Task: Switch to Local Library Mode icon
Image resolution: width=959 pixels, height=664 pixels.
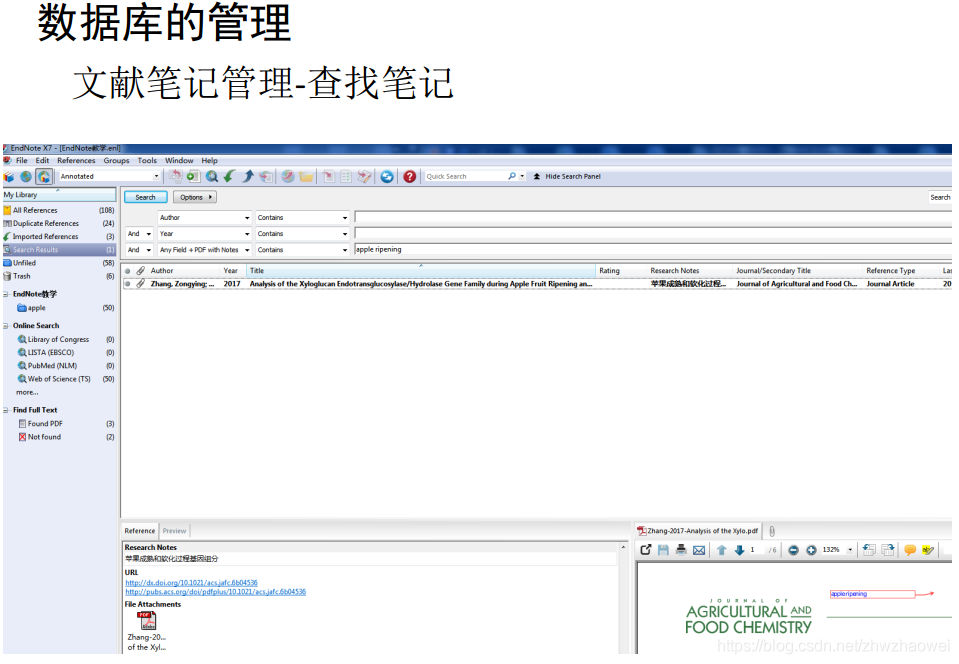Action: (x=9, y=177)
